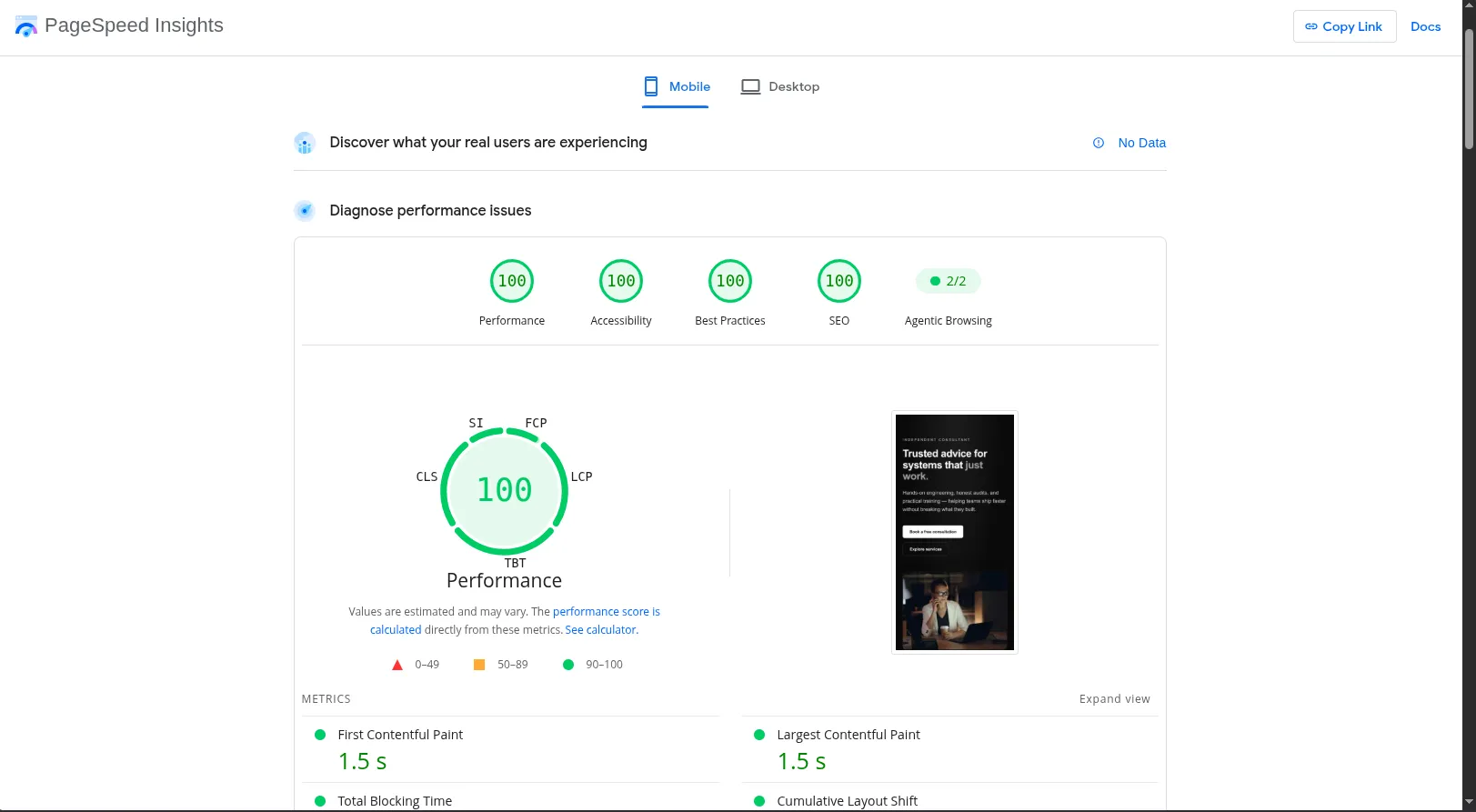Click the real users experience section icon

[305, 143]
